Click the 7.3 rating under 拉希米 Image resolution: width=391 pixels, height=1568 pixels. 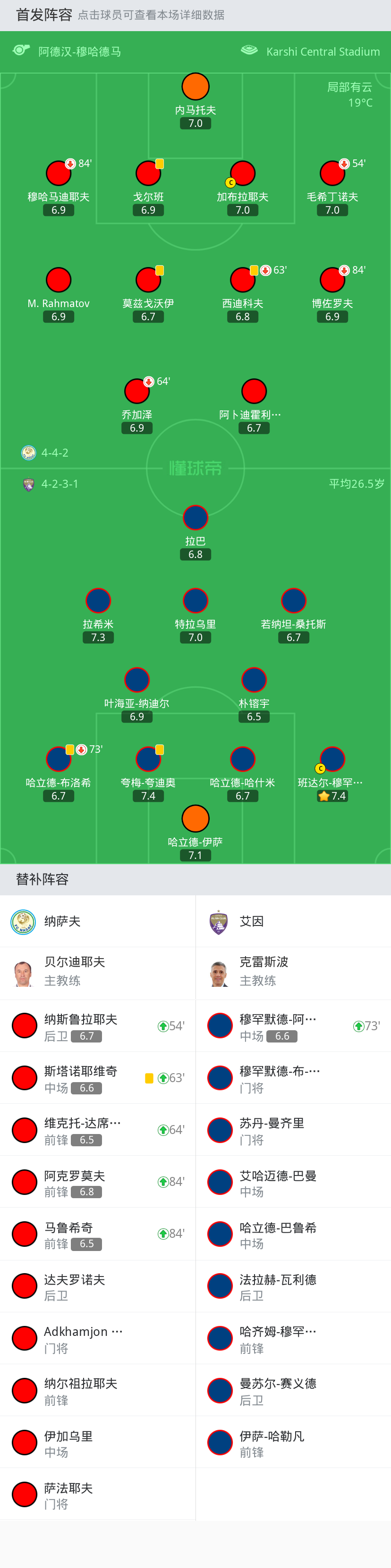click(98, 637)
